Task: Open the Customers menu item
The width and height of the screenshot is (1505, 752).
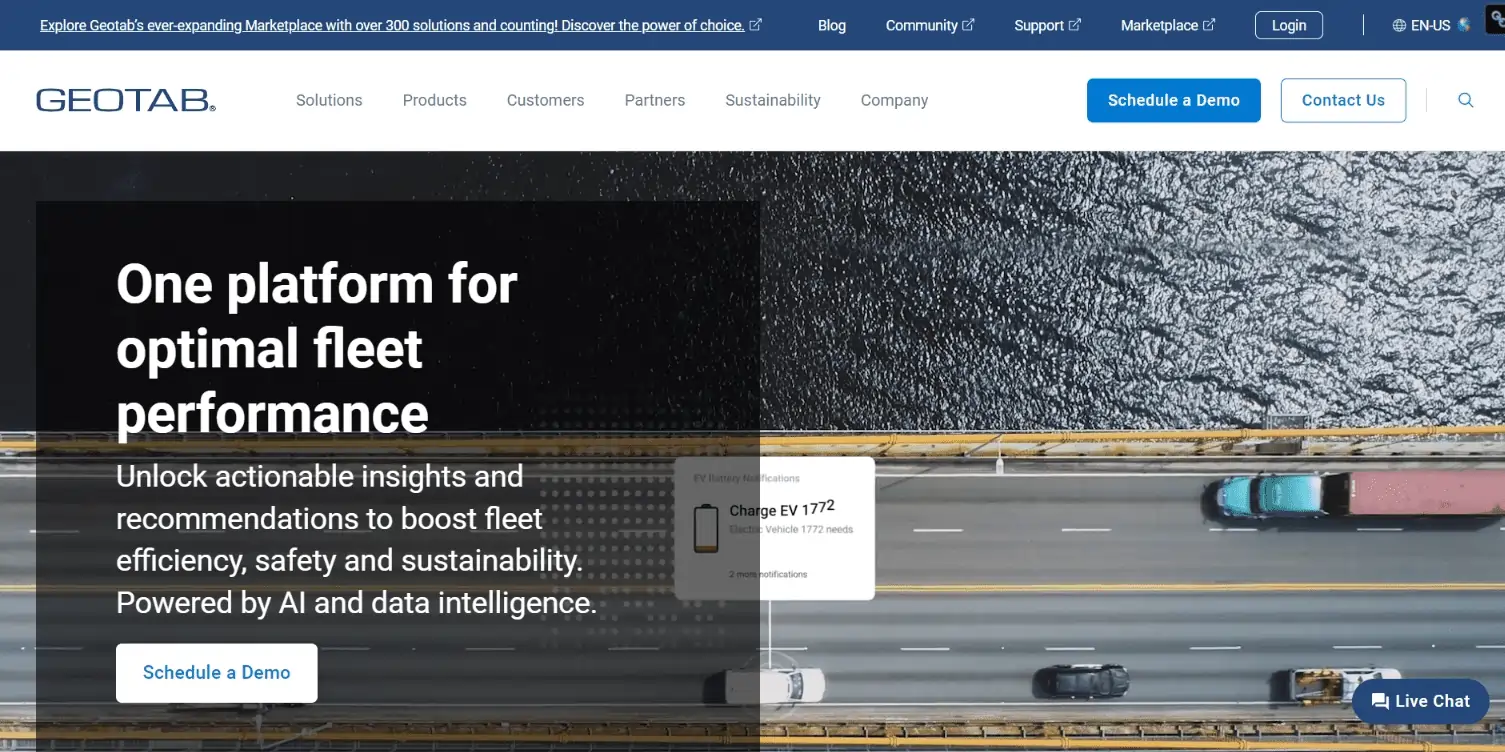Action: (x=546, y=100)
